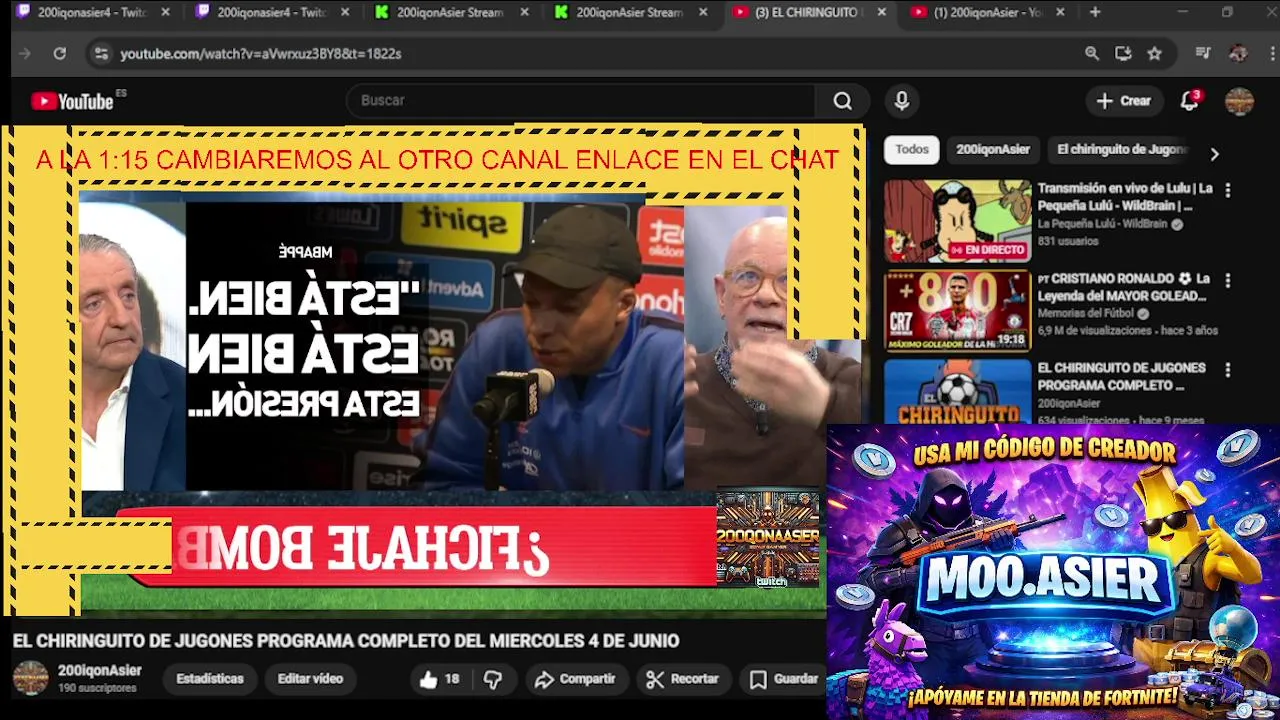The height and width of the screenshot is (720, 1280).
Task: Open the 200iqonAsier channel avatar
Action: pos(30,678)
